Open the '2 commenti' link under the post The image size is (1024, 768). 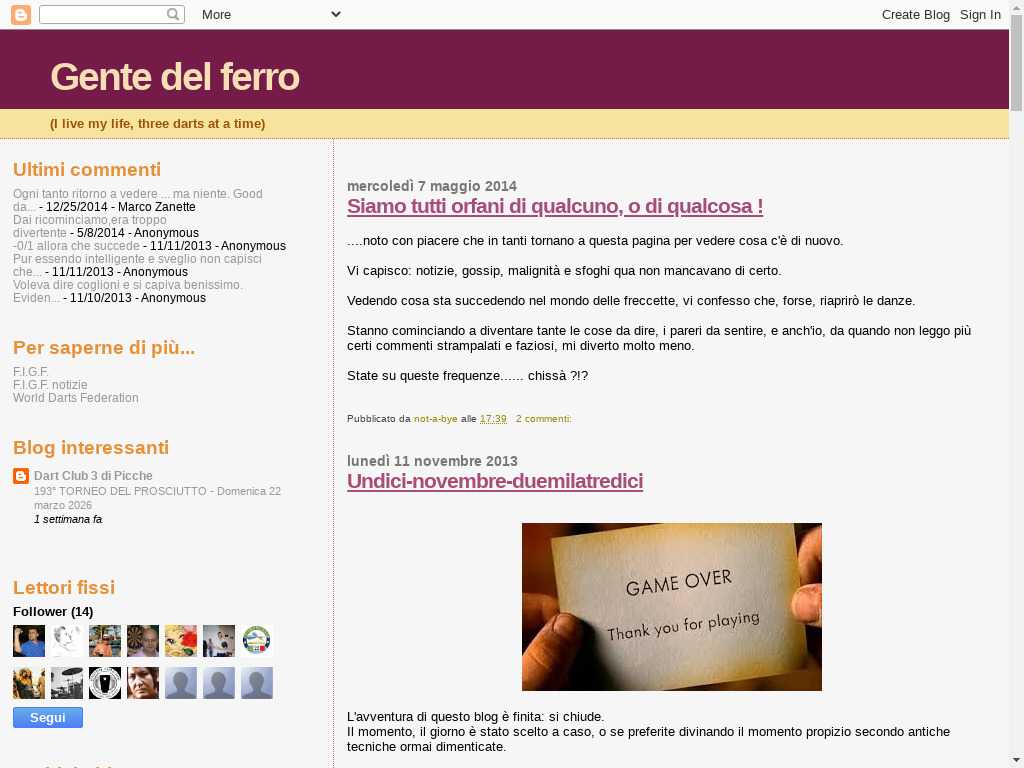point(543,419)
